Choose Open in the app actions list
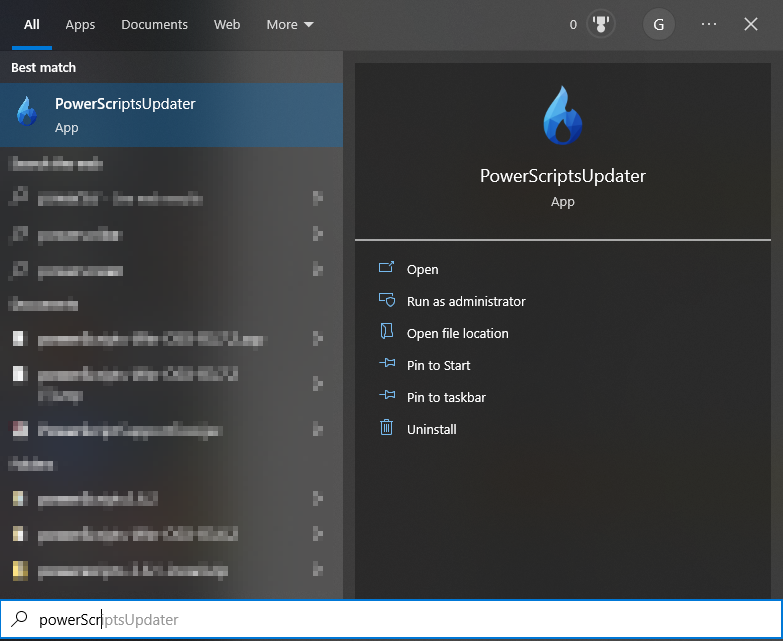The height and width of the screenshot is (641, 783). coord(422,269)
